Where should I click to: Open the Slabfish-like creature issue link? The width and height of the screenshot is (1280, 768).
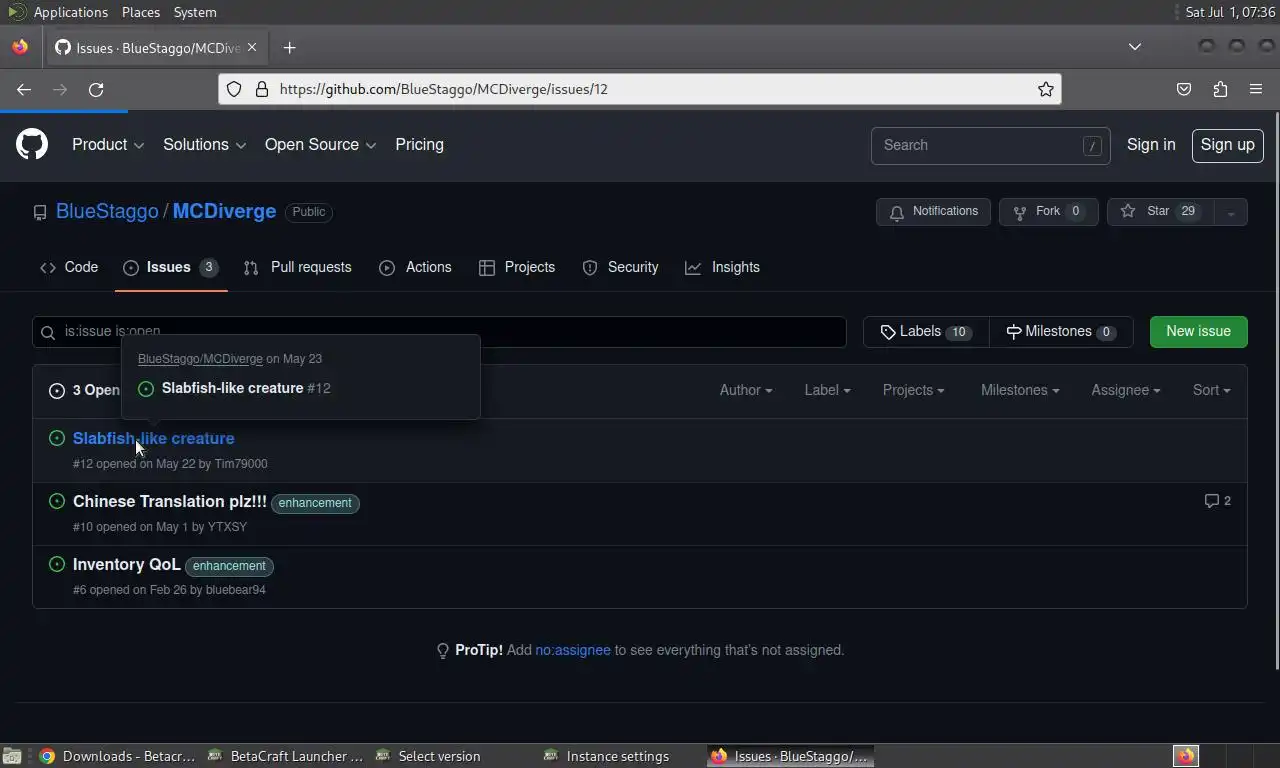[154, 438]
